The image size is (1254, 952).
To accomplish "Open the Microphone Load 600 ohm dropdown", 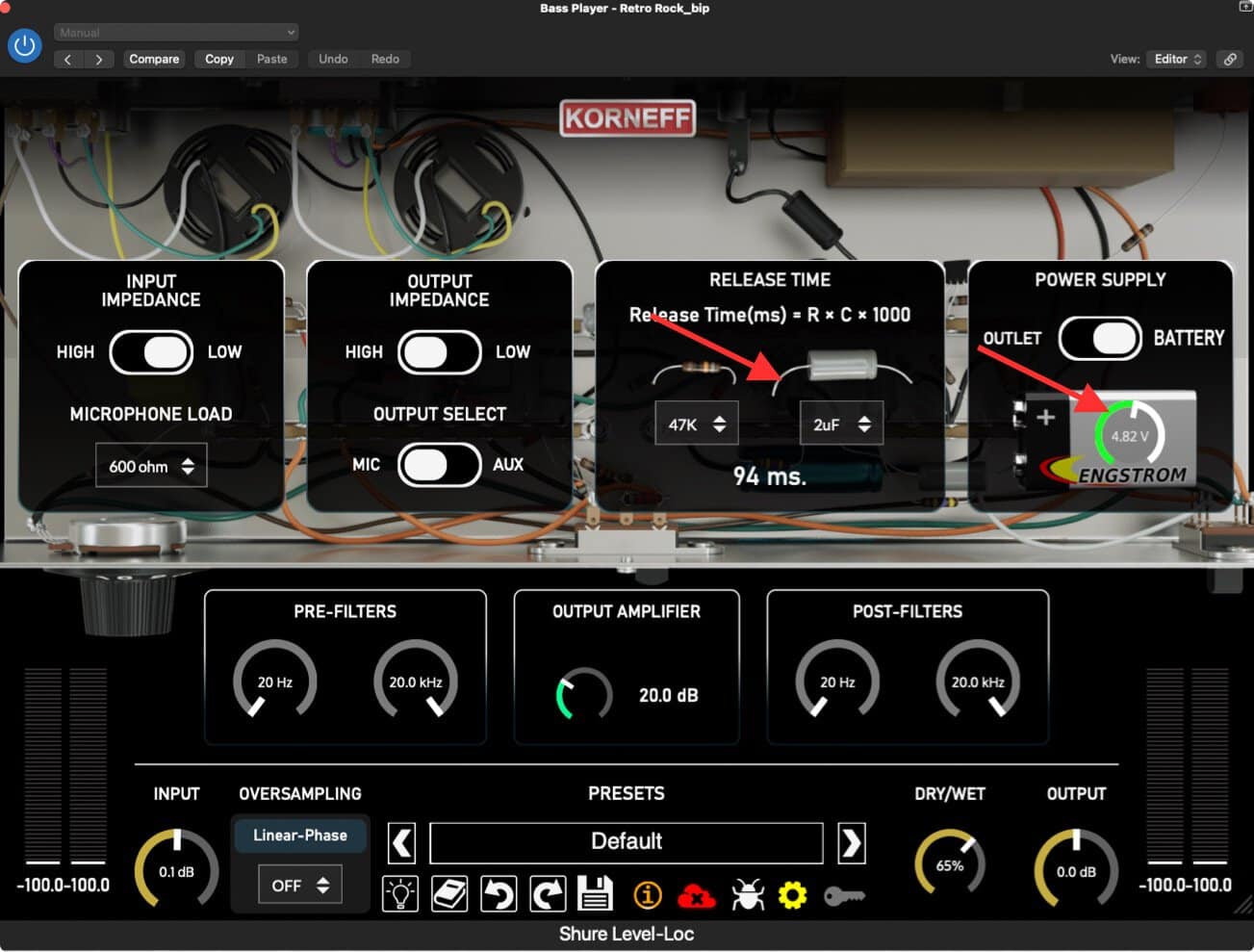I will click(151, 466).
